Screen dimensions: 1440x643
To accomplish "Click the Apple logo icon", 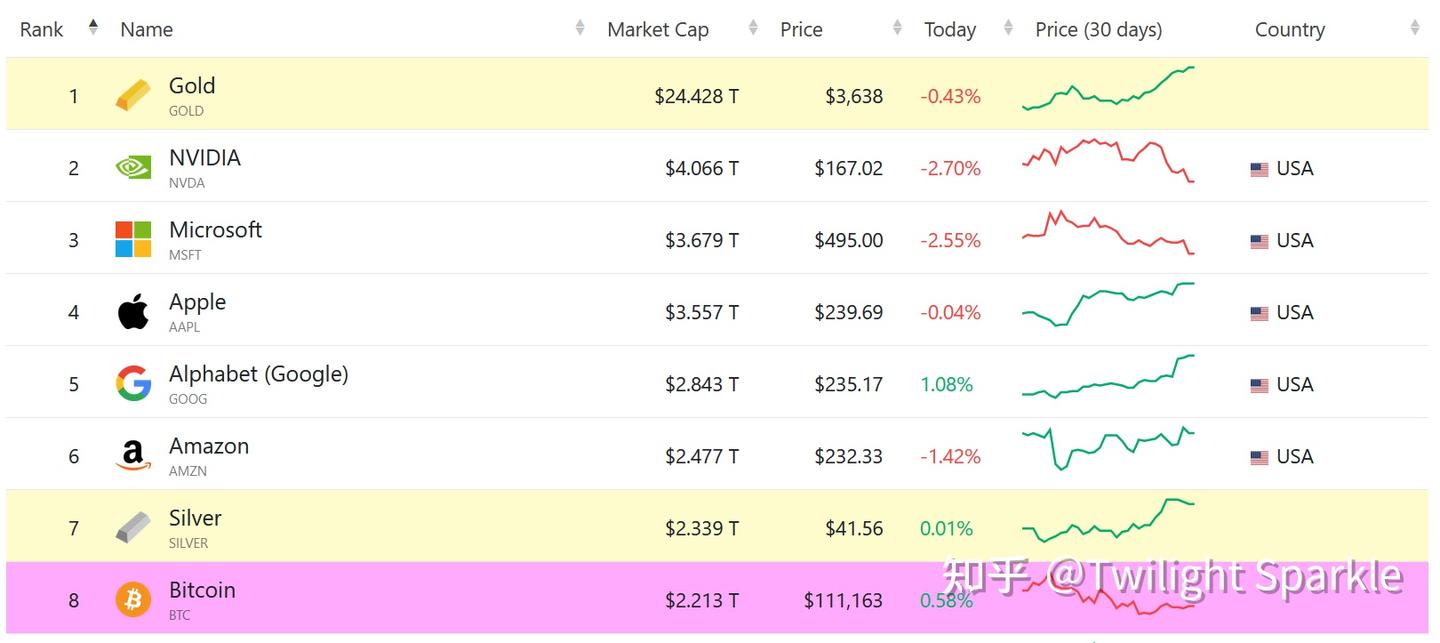I will [x=133, y=312].
